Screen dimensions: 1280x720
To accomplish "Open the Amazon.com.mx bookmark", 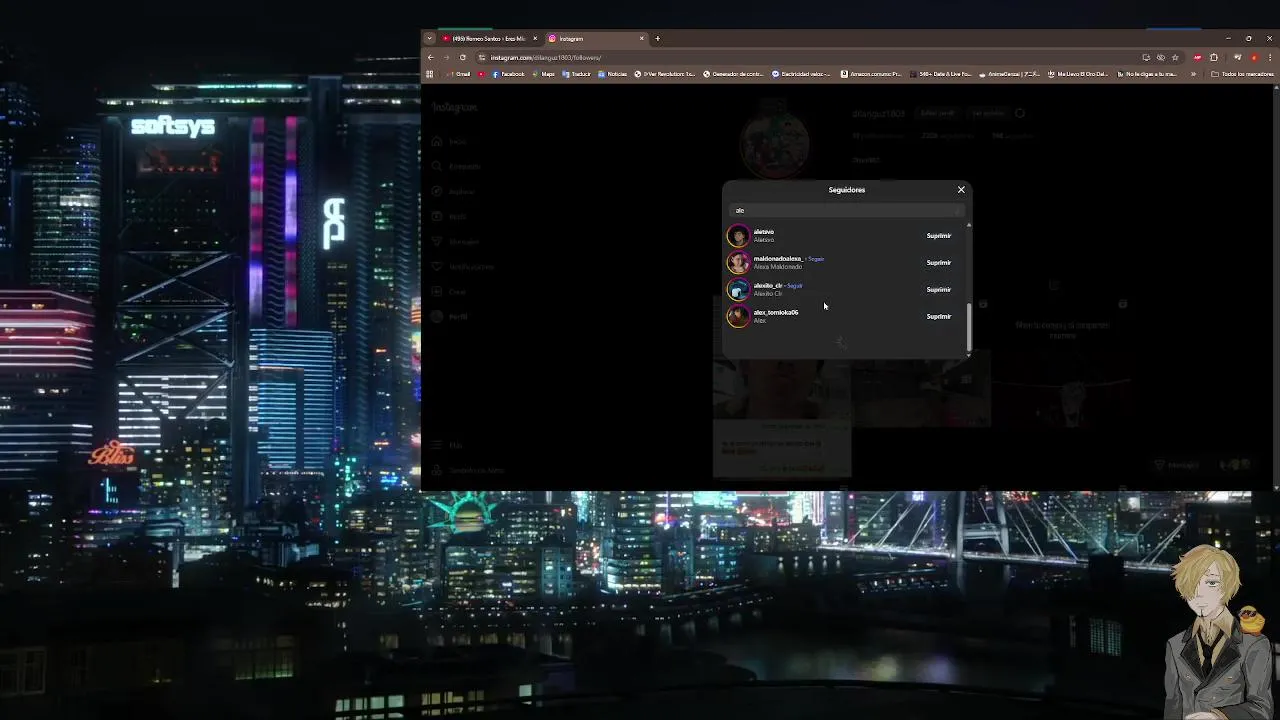I will (x=871, y=74).
